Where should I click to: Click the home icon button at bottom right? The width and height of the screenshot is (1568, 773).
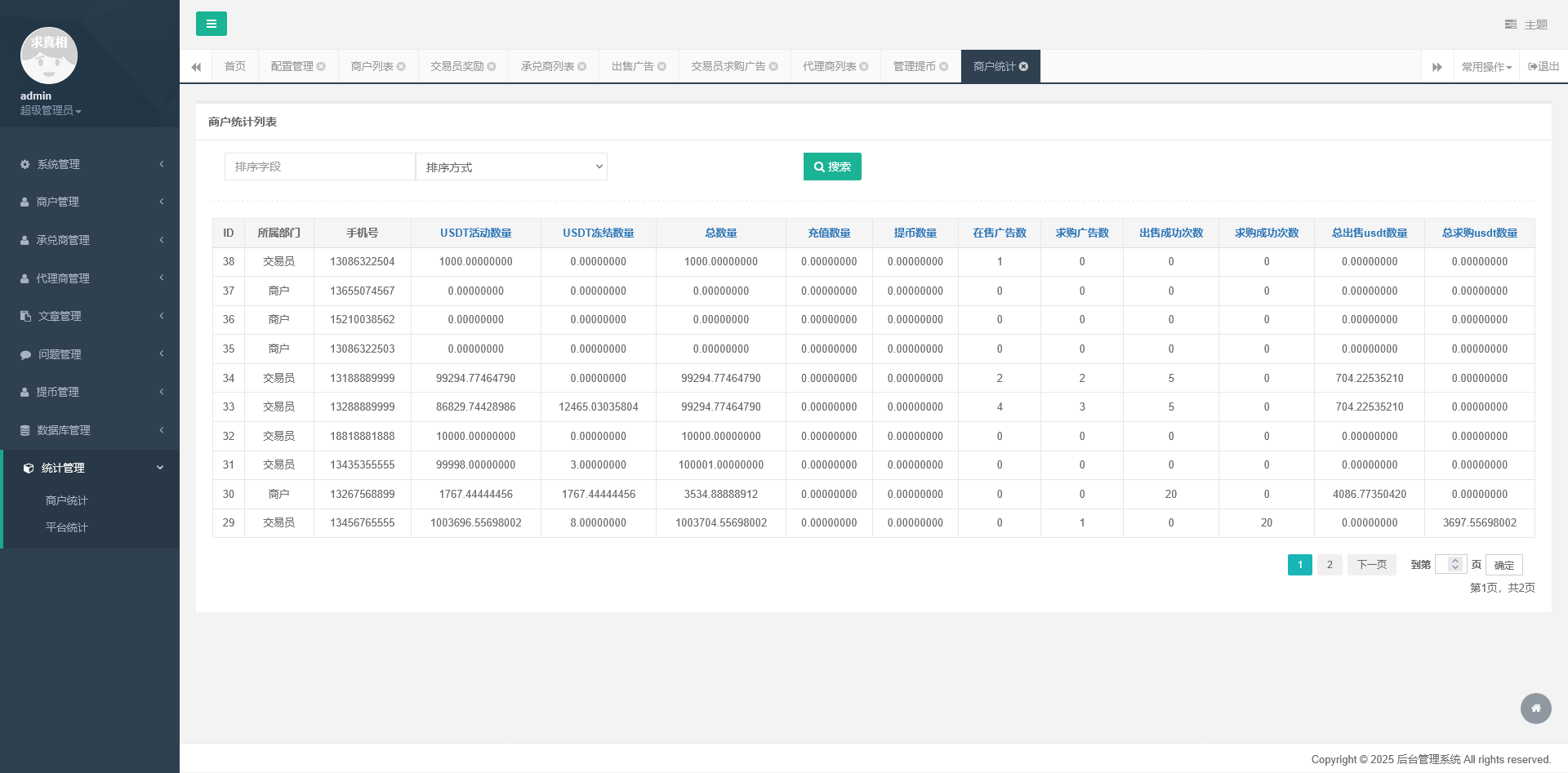point(1535,709)
